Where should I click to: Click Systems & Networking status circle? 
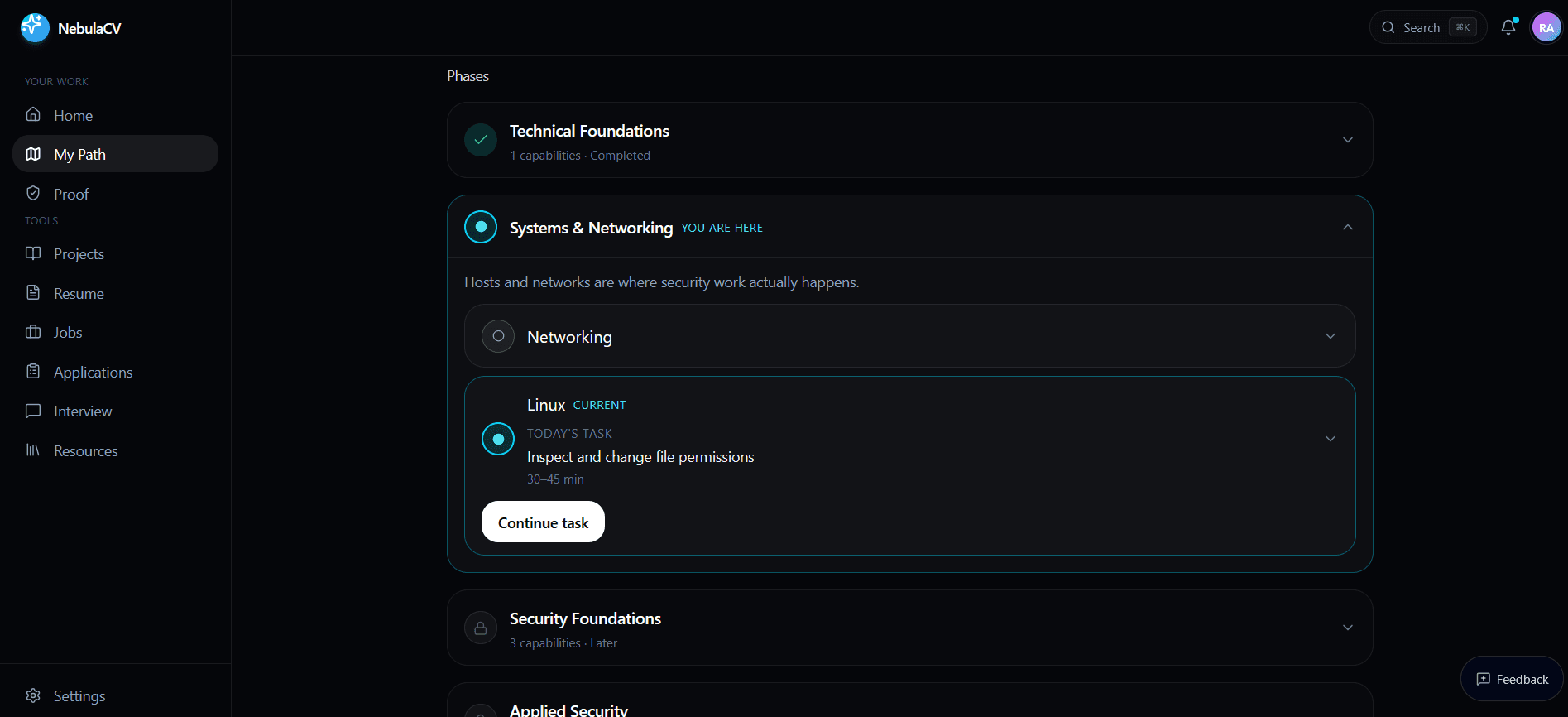[x=481, y=227]
